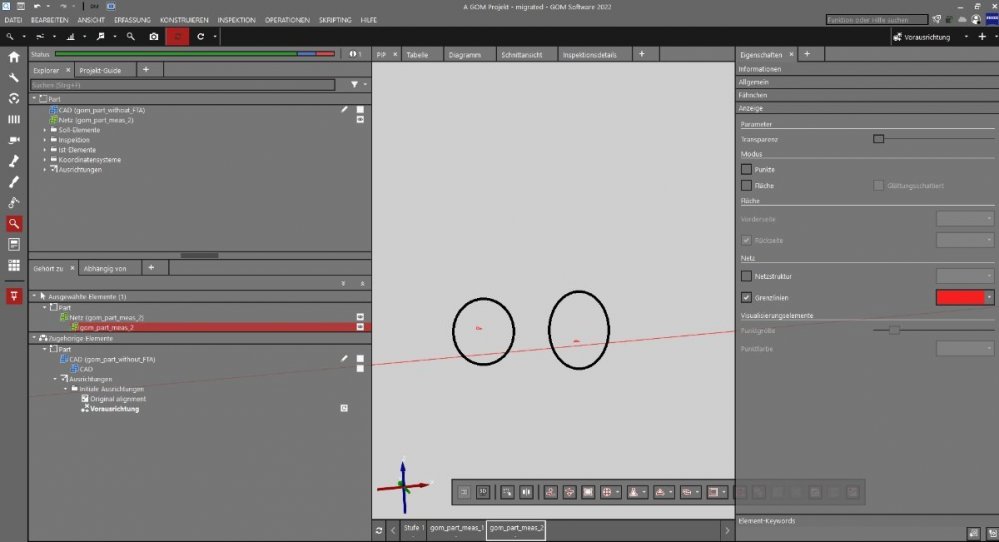999x542 pixels.
Task: Click the Home icon in left sidebar
Action: (x=14, y=57)
